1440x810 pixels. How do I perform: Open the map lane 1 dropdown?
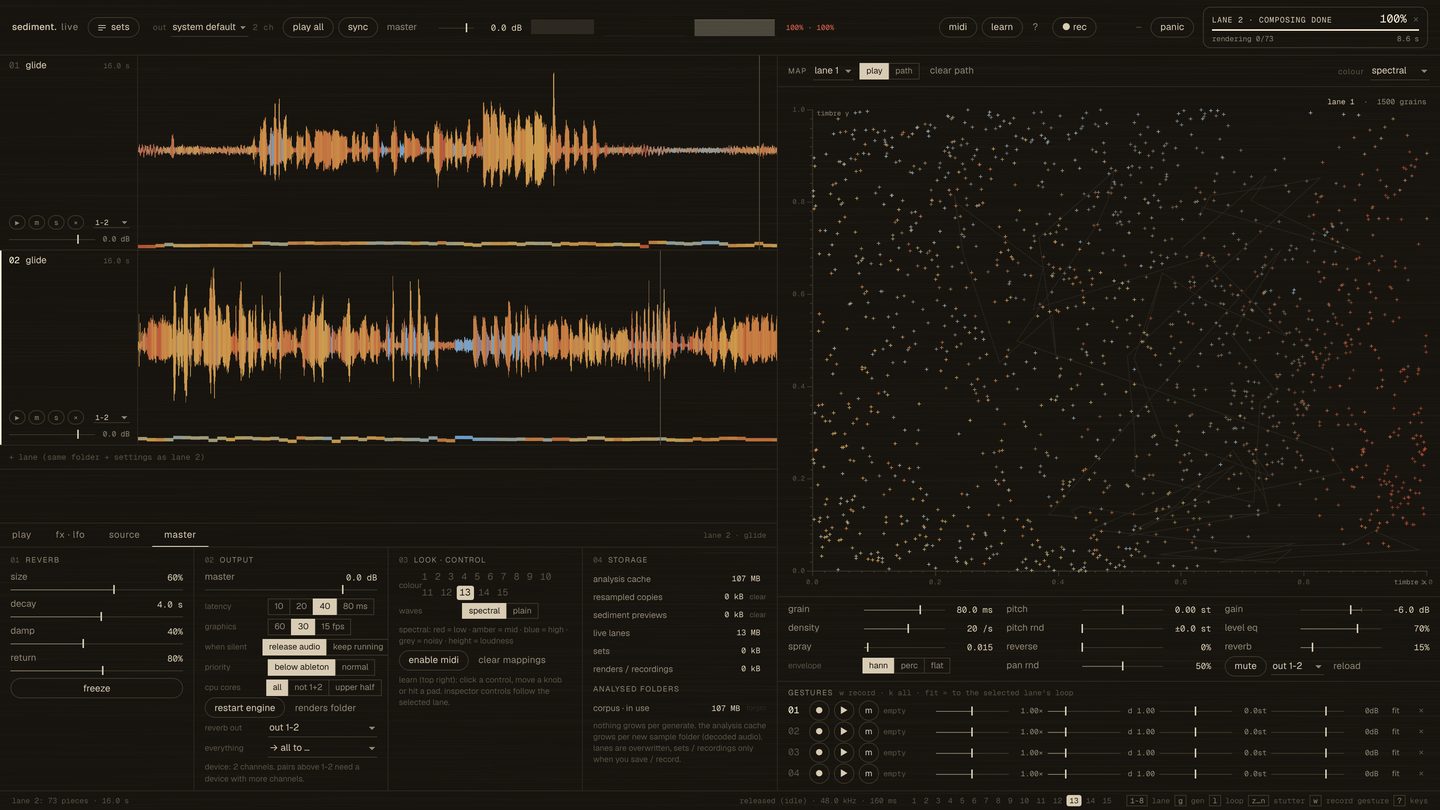point(833,71)
